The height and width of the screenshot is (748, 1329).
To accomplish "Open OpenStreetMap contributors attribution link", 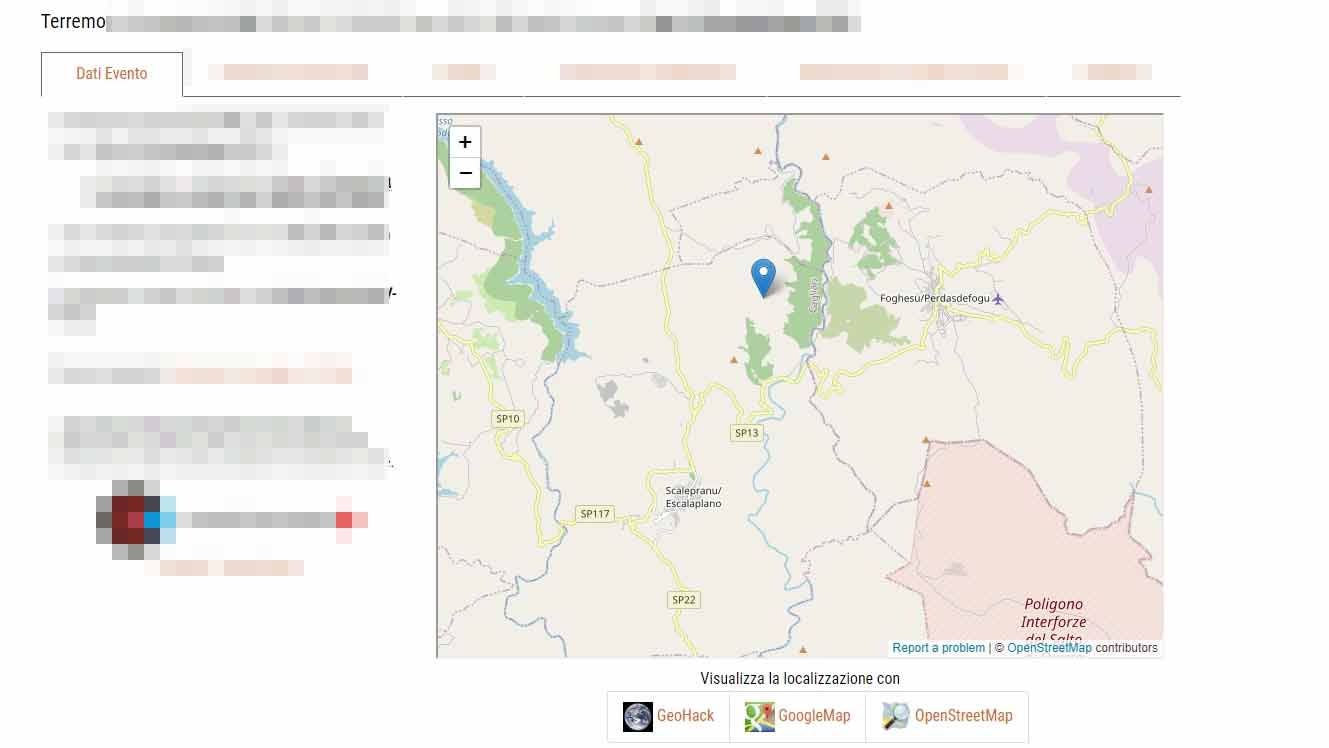I will 1049,648.
